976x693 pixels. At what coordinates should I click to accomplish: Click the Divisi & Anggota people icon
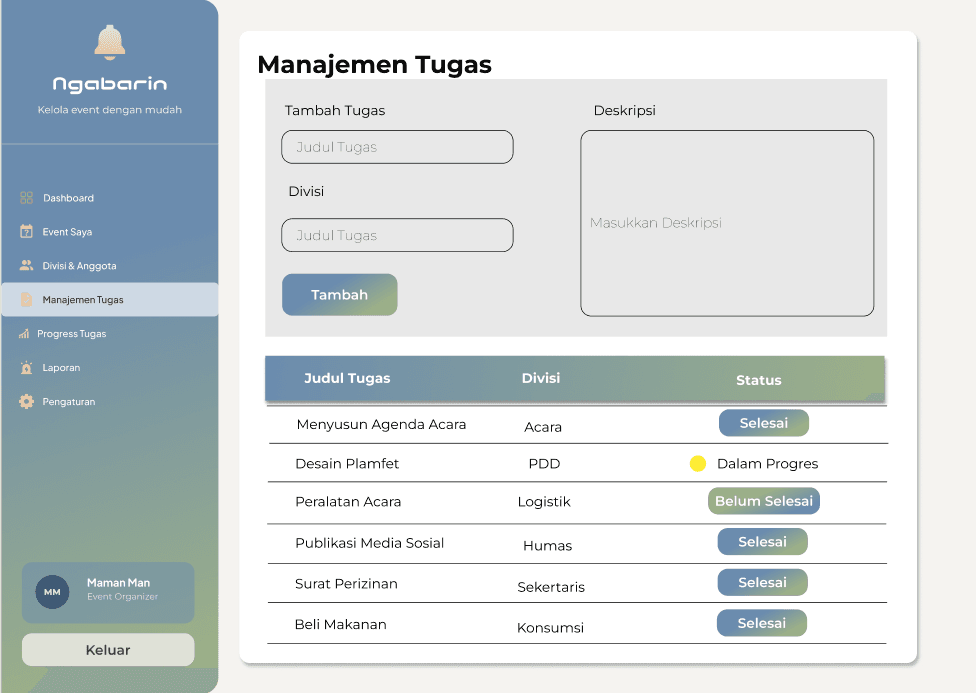[x=26, y=265]
